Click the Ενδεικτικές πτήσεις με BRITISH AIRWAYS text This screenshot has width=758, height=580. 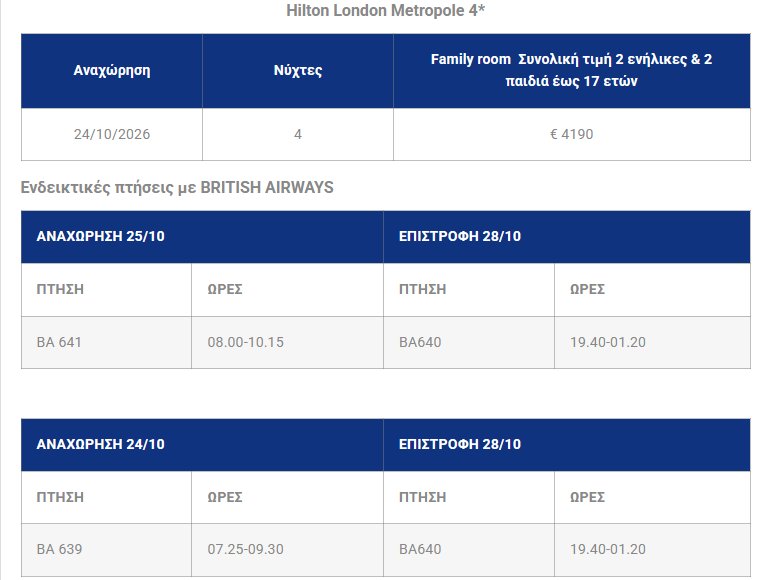coord(177,188)
